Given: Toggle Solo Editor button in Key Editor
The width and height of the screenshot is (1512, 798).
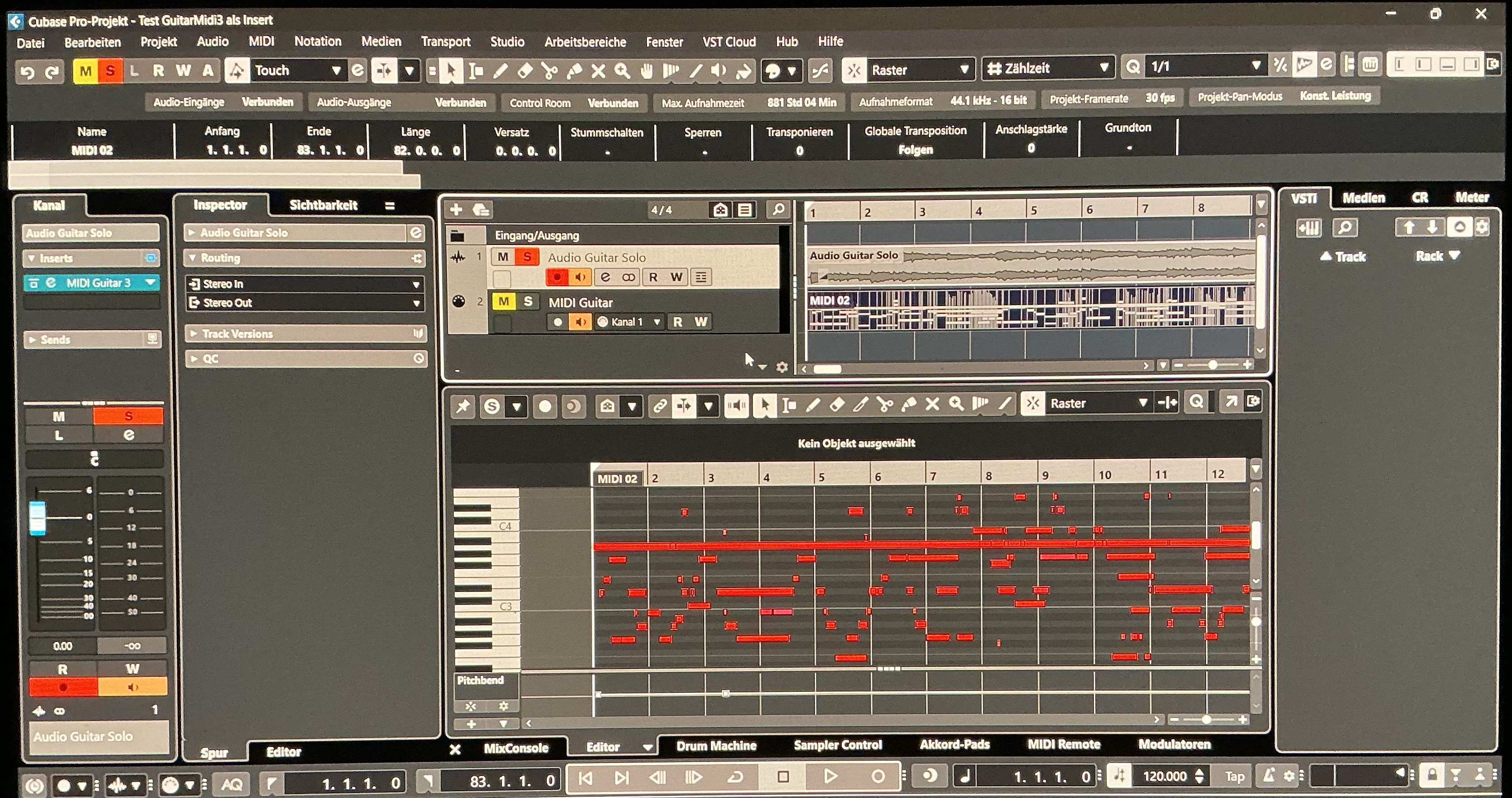Looking at the screenshot, I should [x=492, y=406].
